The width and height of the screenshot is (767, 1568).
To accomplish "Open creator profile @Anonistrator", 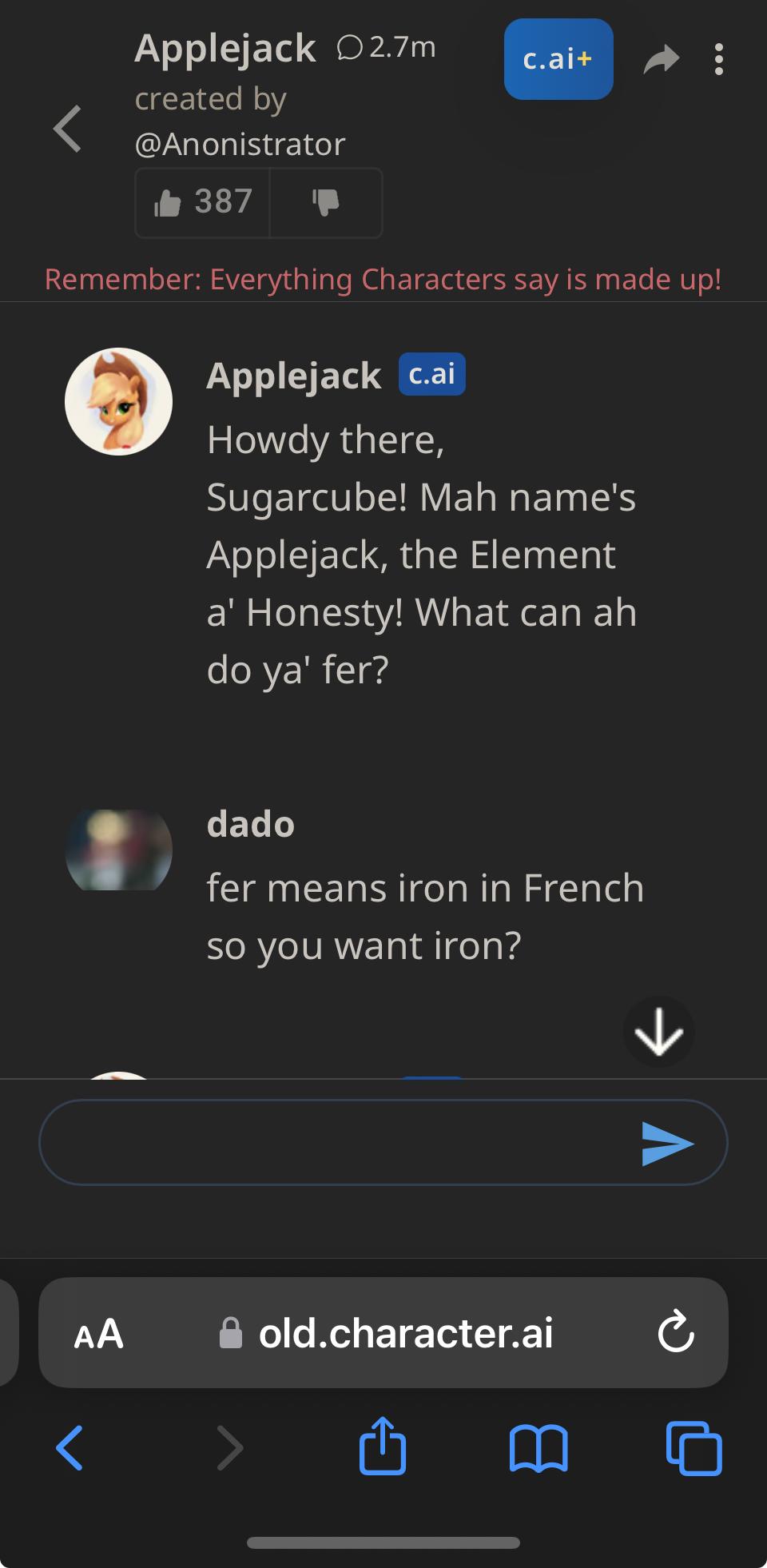I will coord(240,145).
